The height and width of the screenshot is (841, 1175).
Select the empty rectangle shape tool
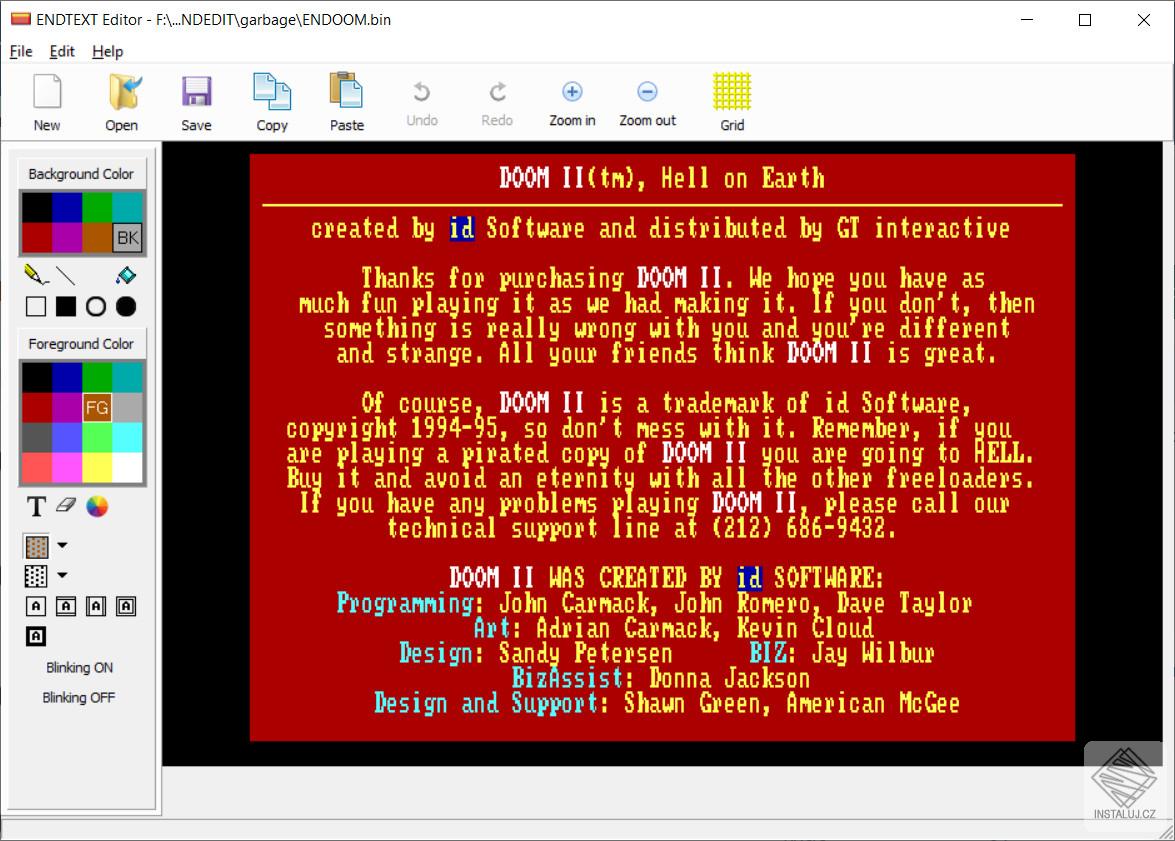click(x=36, y=307)
